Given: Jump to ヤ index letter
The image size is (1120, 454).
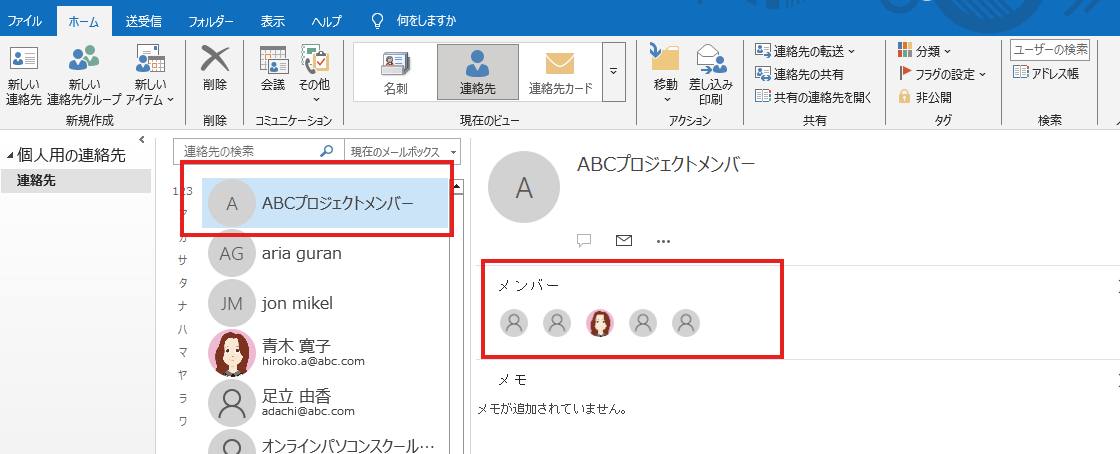Looking at the screenshot, I should pyautogui.click(x=183, y=375).
